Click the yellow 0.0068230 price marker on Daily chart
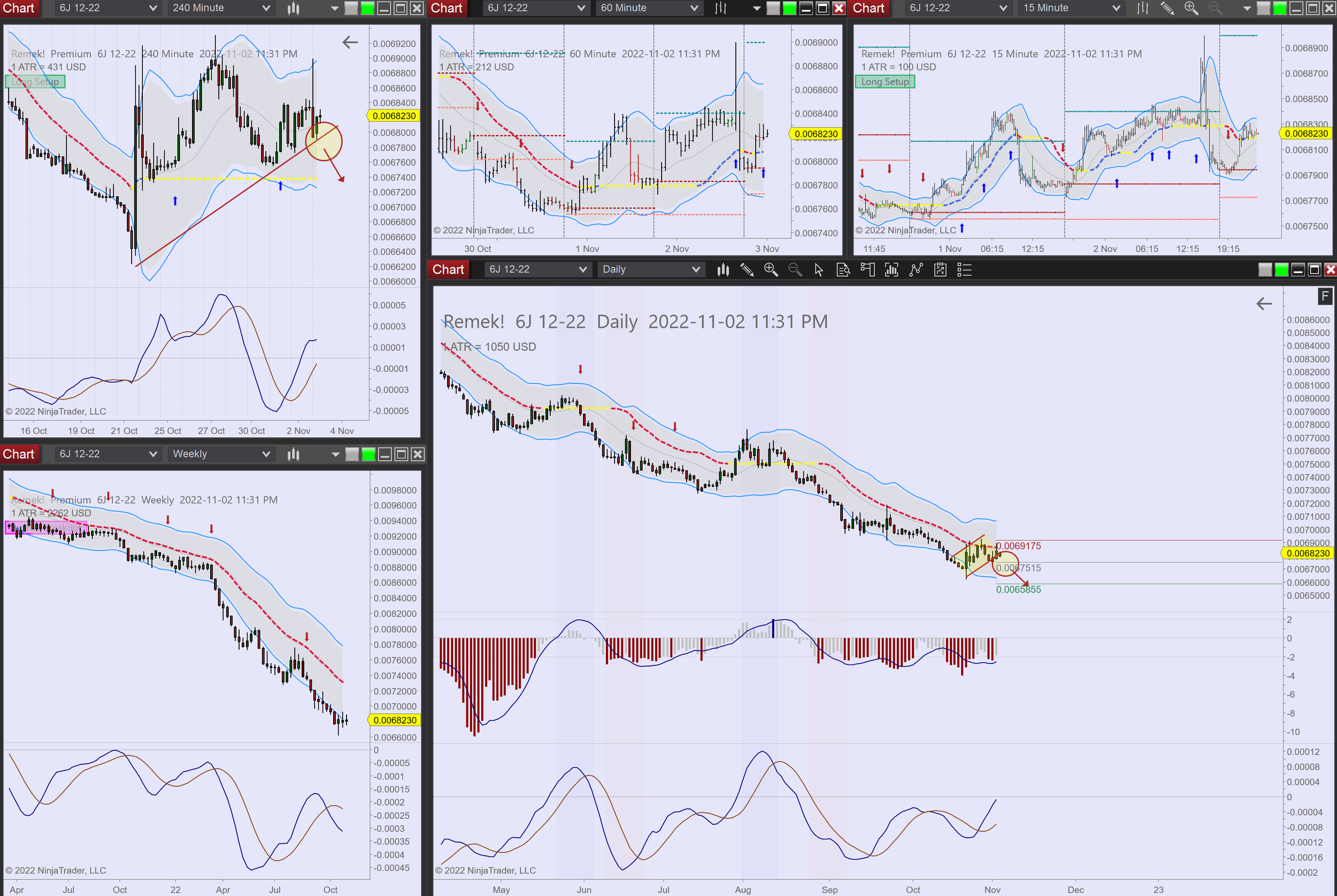This screenshot has height=896, width=1337. (x=1308, y=553)
